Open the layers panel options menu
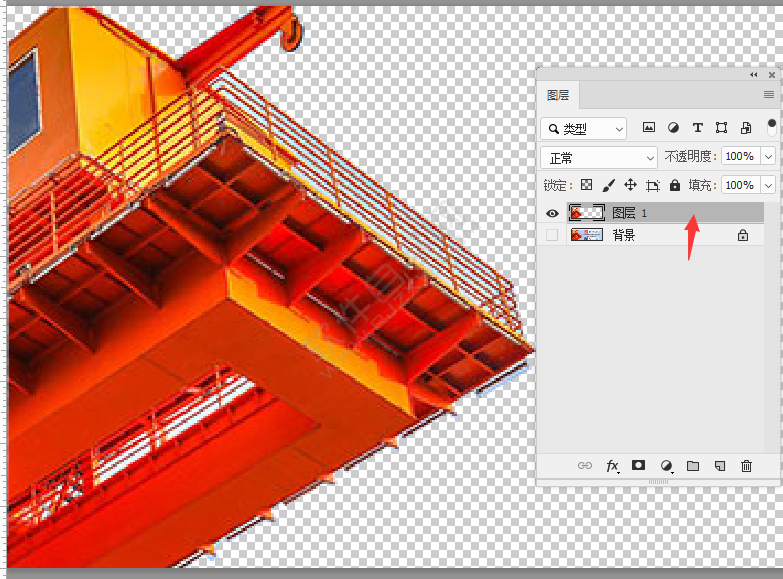 [x=769, y=94]
